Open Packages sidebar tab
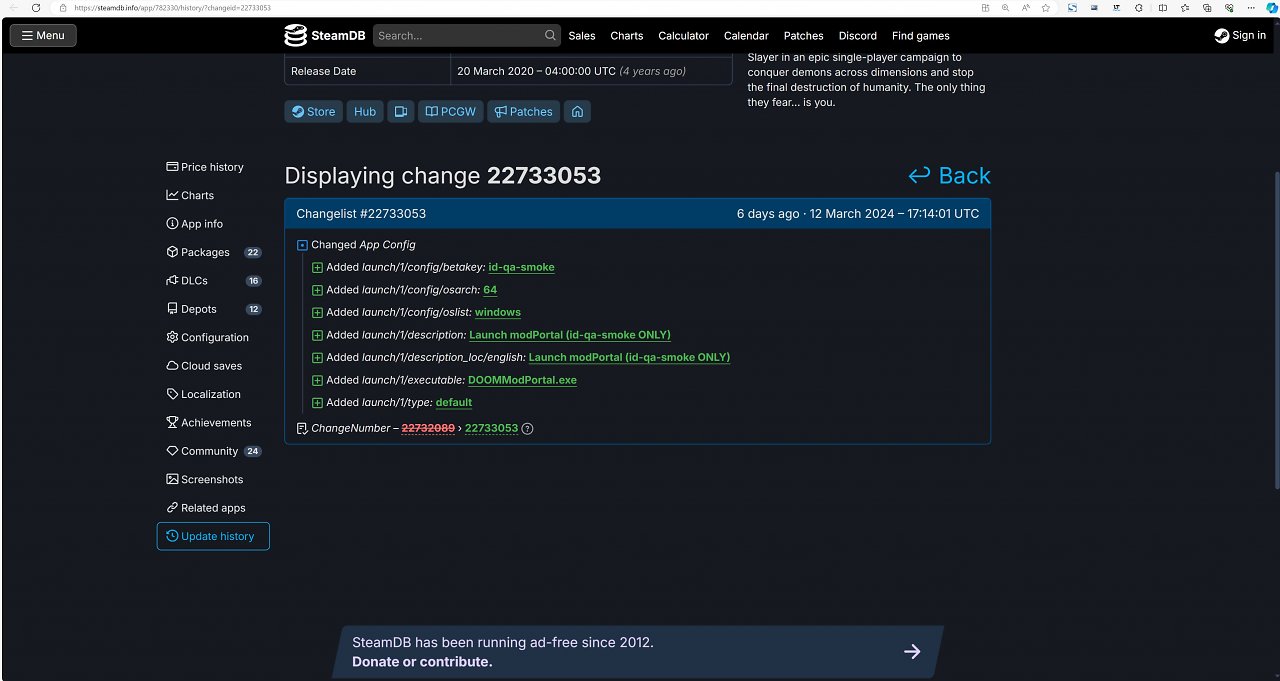 point(213,252)
